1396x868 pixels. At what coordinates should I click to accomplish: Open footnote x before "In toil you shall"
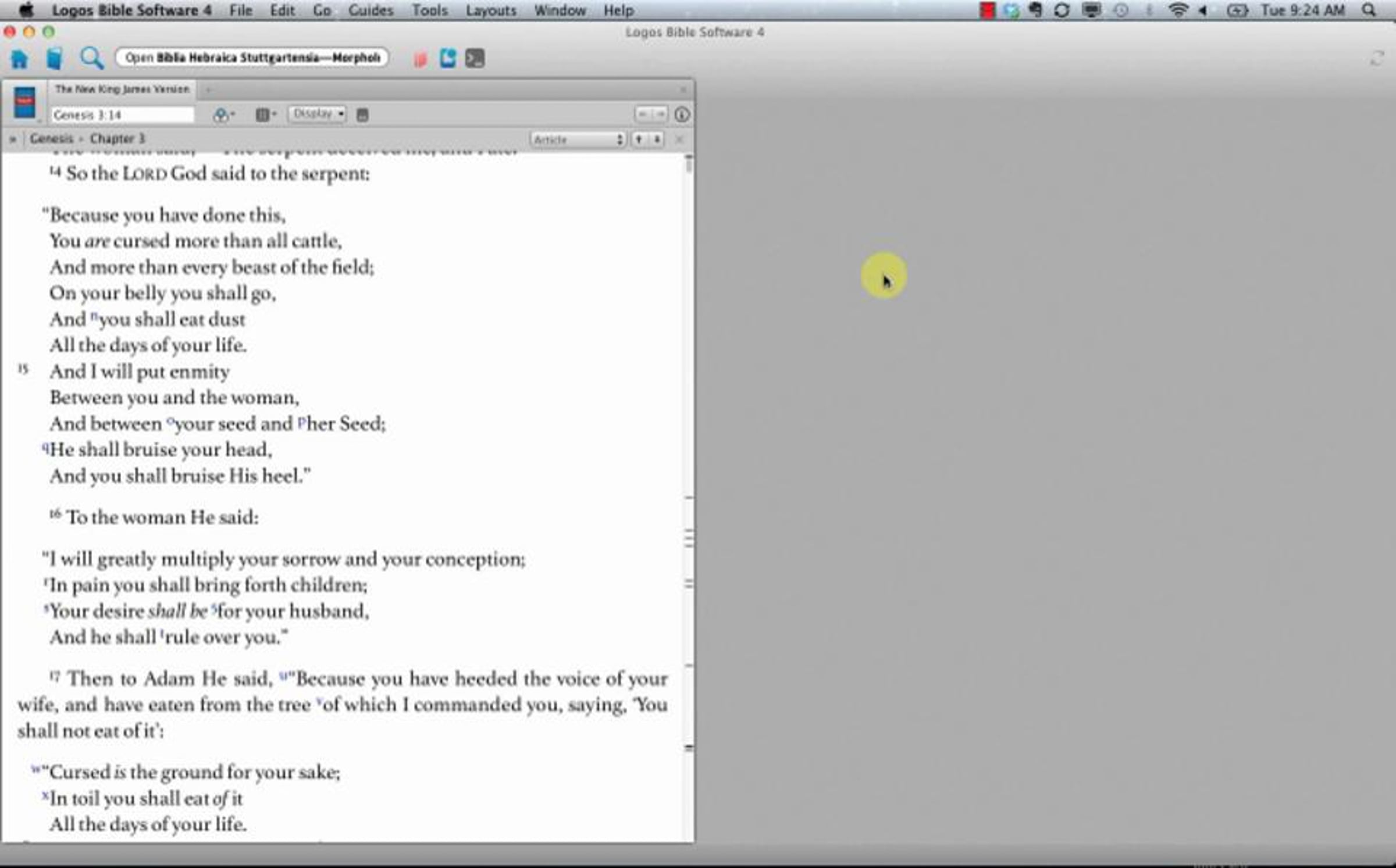point(45,795)
